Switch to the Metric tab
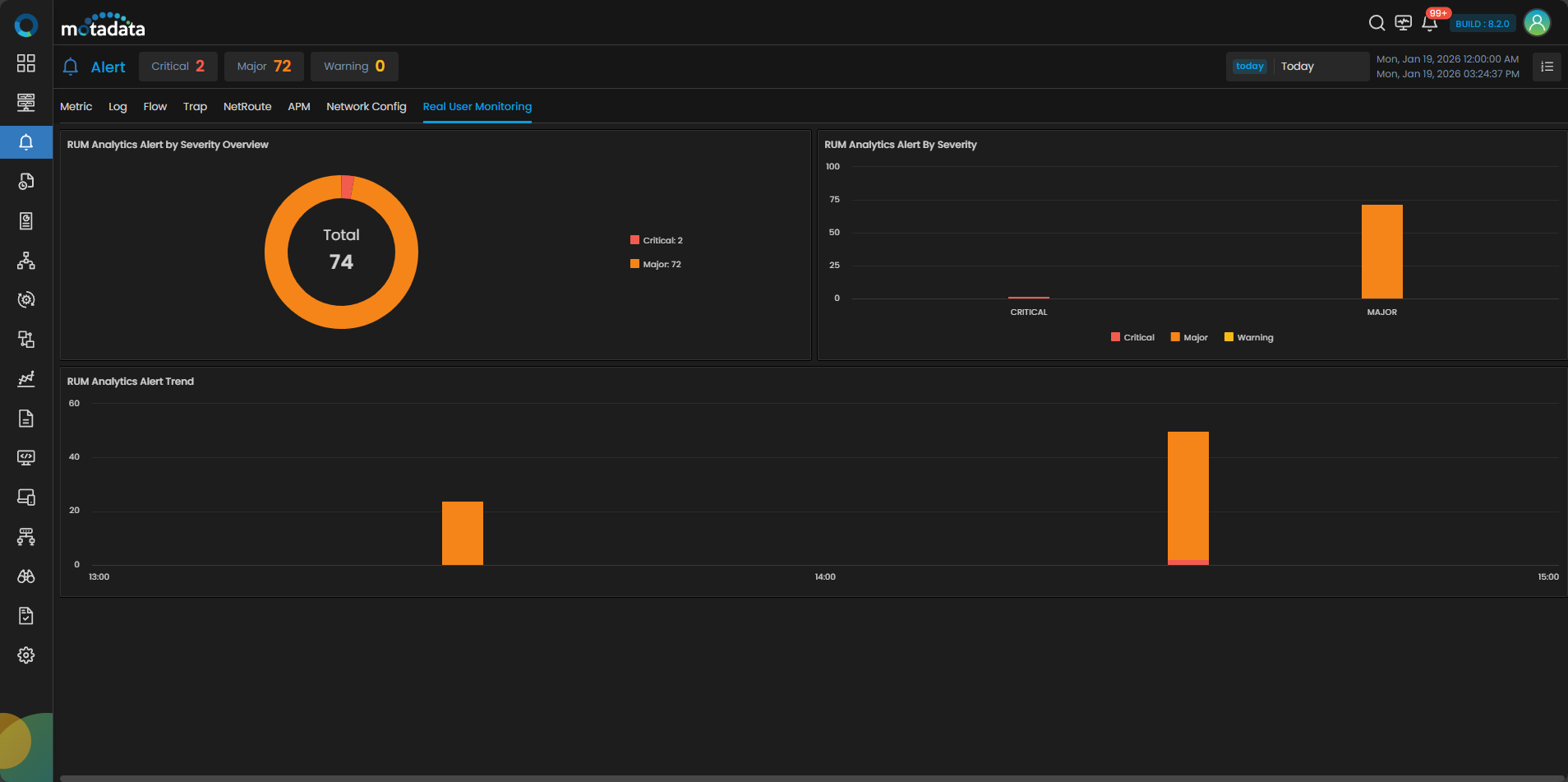The width and height of the screenshot is (1568, 782). [x=76, y=107]
